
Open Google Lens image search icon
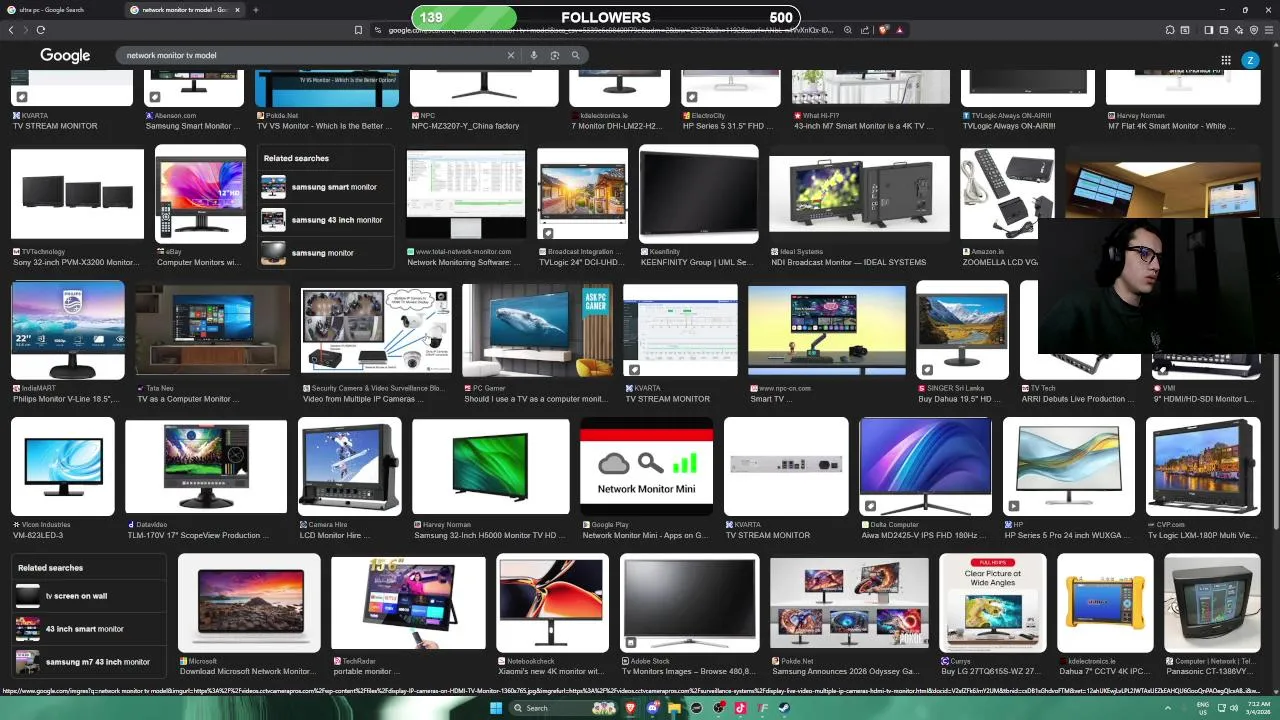(x=555, y=55)
